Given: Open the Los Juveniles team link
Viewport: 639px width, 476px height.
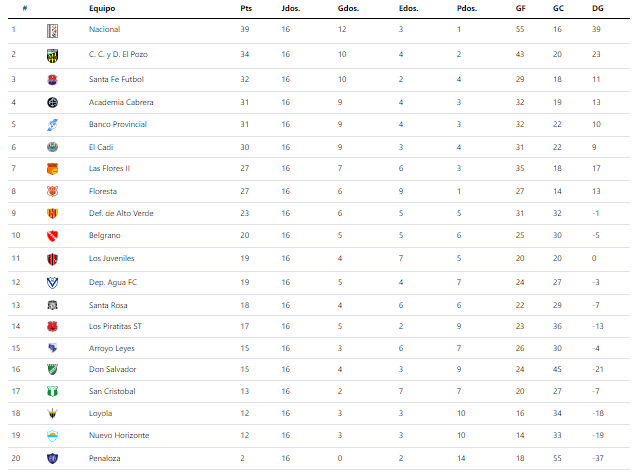Looking at the screenshot, I should point(111,258).
